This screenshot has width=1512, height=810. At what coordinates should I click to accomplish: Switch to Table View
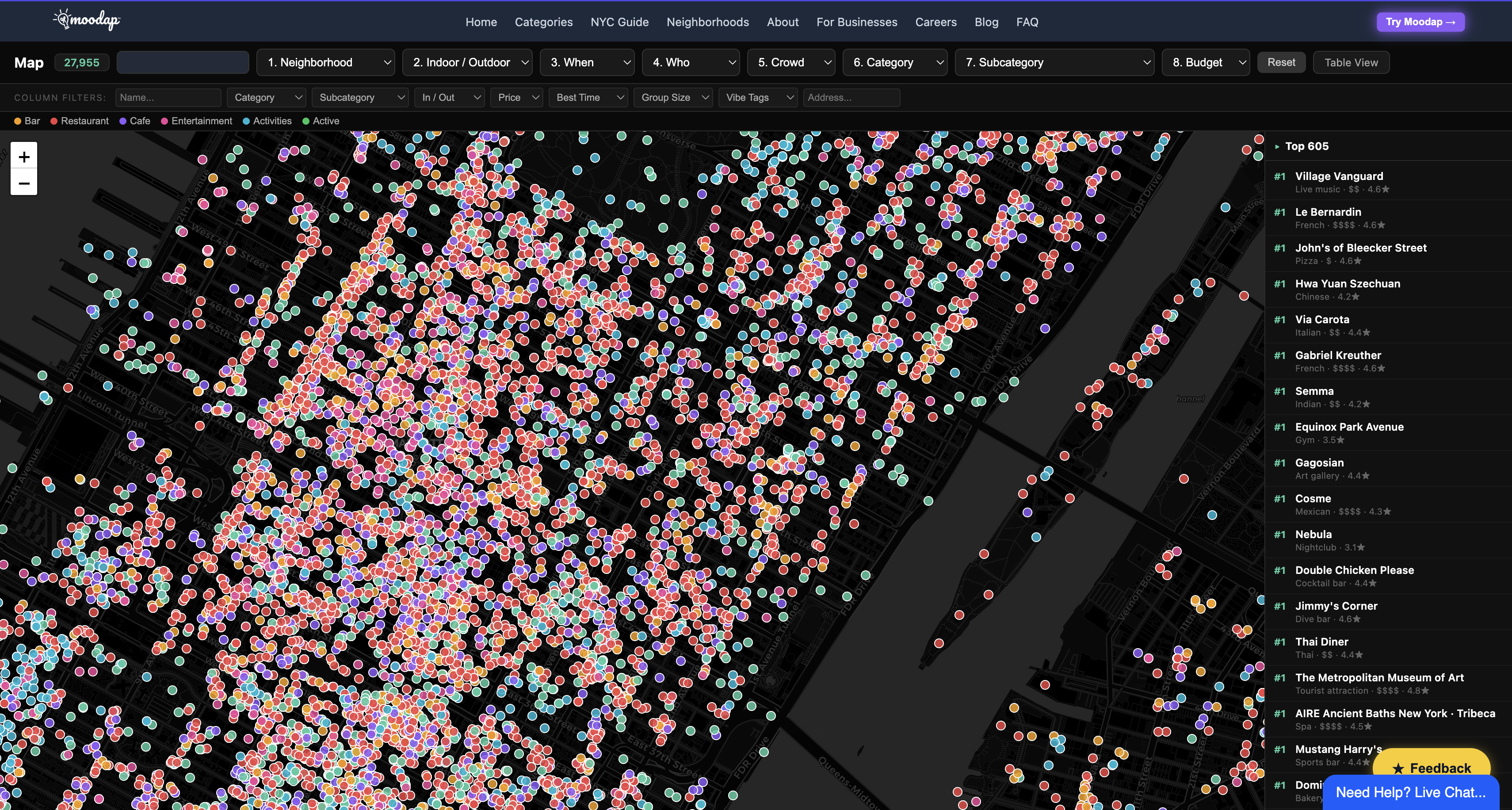(1351, 62)
